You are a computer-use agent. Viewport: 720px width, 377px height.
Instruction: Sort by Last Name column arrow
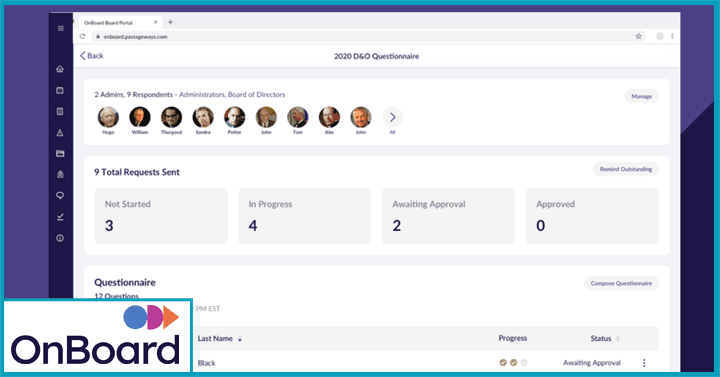click(240, 339)
